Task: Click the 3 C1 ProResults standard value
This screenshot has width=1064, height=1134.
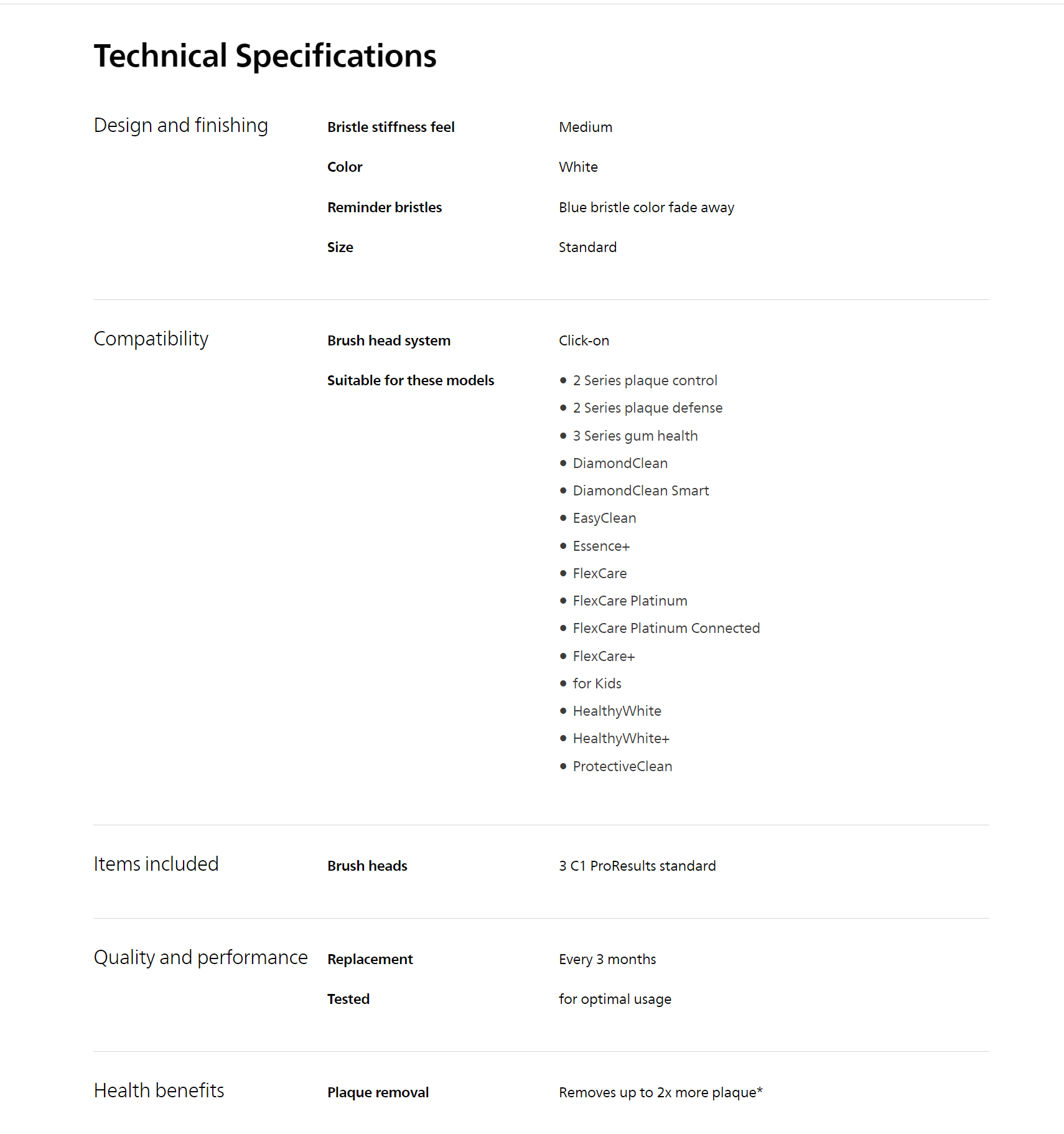Action: (637, 866)
